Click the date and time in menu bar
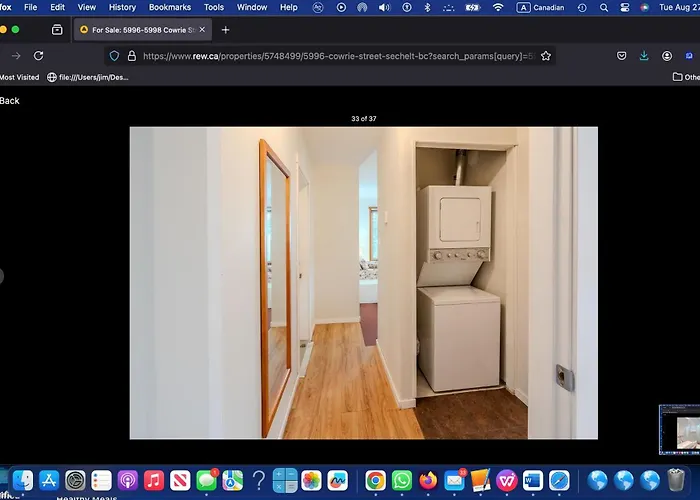 click(679, 8)
